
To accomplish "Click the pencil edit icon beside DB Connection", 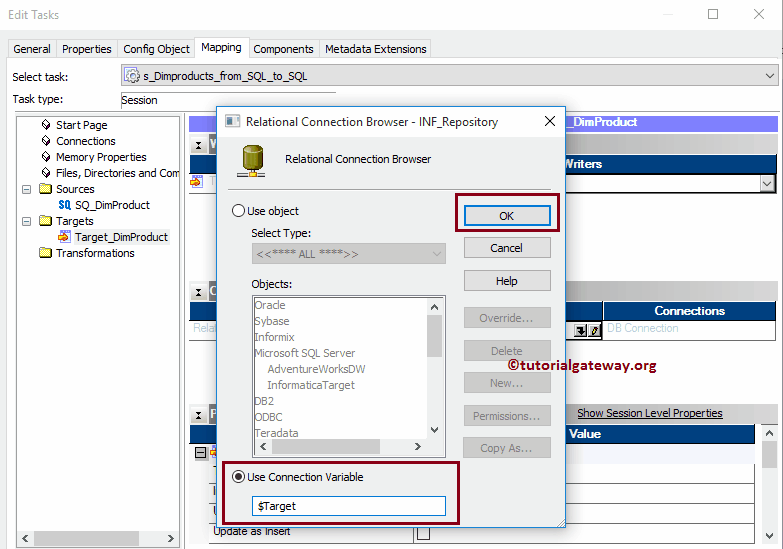I will pyautogui.click(x=594, y=330).
